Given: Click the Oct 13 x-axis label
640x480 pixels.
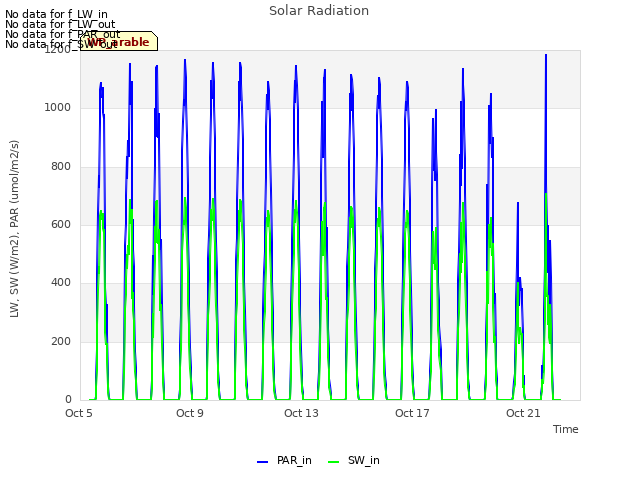Looking at the screenshot, I should [x=301, y=413].
